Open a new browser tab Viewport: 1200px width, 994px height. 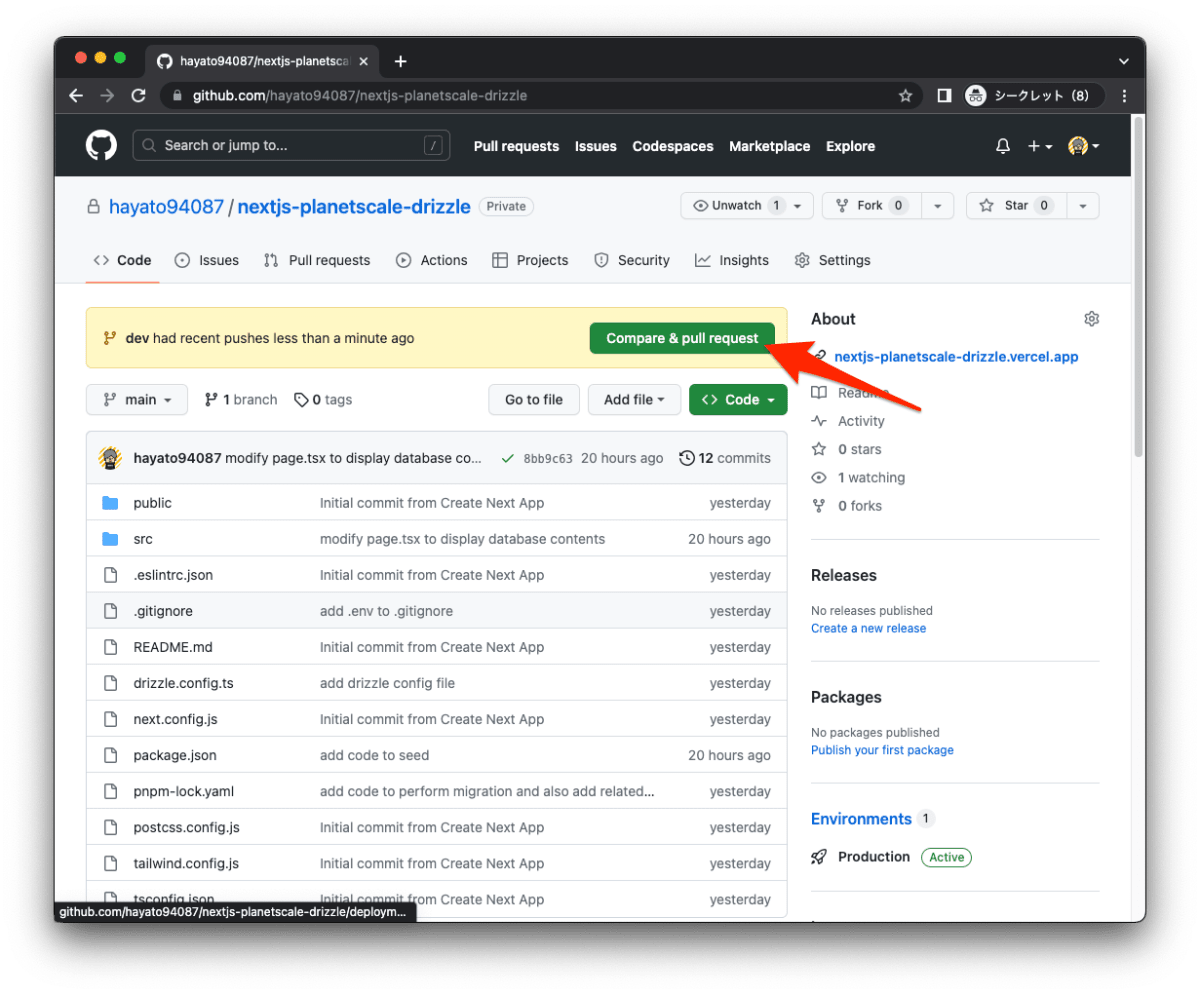(400, 61)
